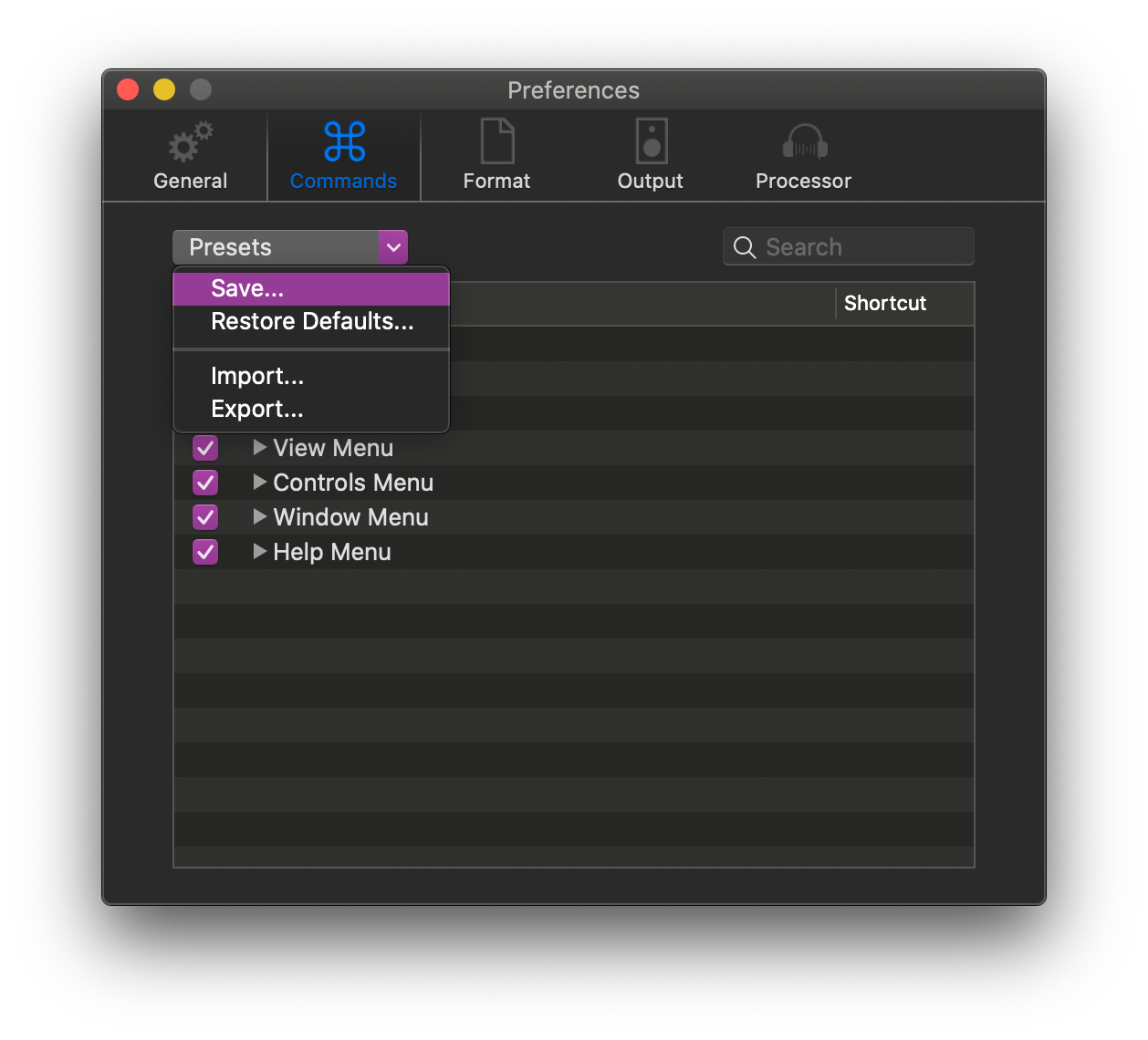This screenshot has width=1148, height=1040.
Task: Click the magnifying glass search icon
Action: coord(745,247)
